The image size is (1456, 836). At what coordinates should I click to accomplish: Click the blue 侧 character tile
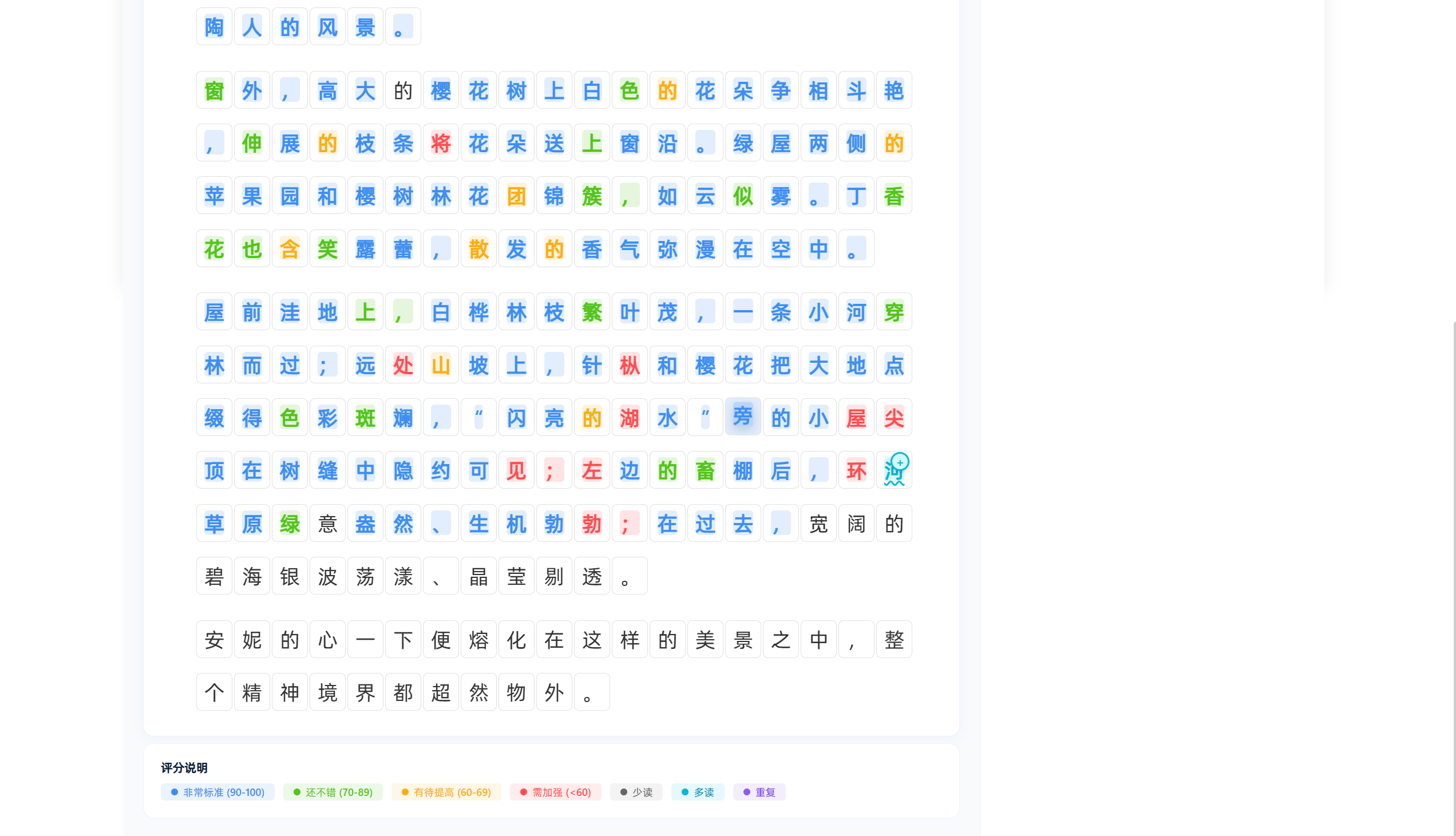[x=856, y=142]
